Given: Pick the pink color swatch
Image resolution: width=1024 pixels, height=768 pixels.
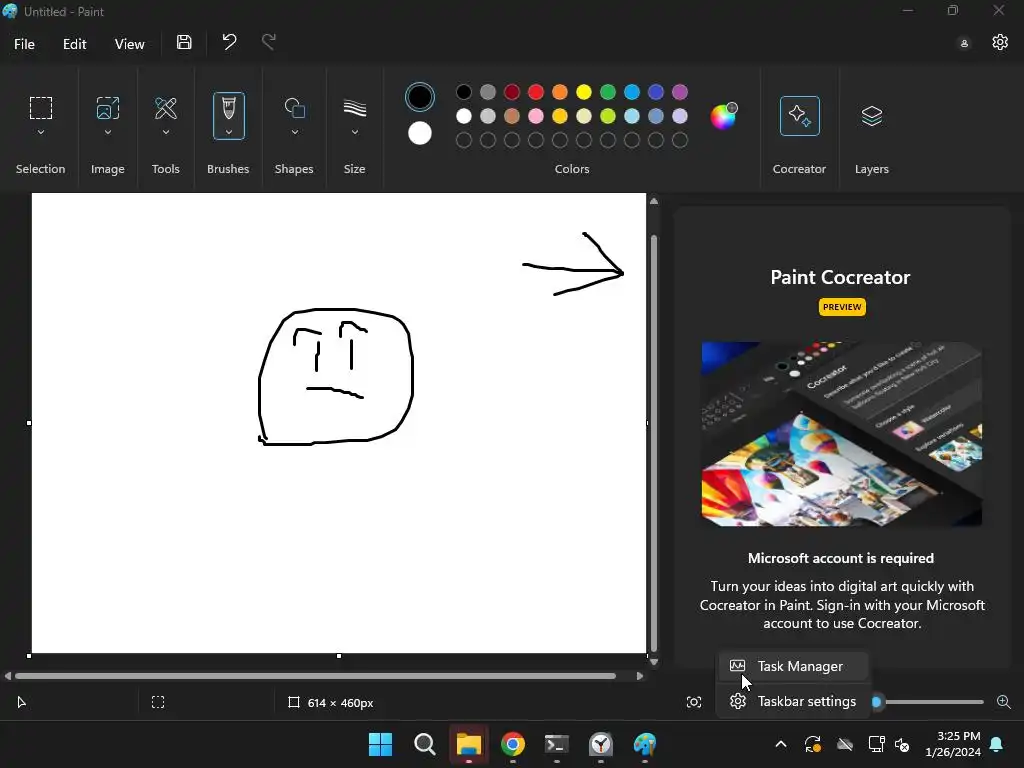Looking at the screenshot, I should pyautogui.click(x=536, y=116).
